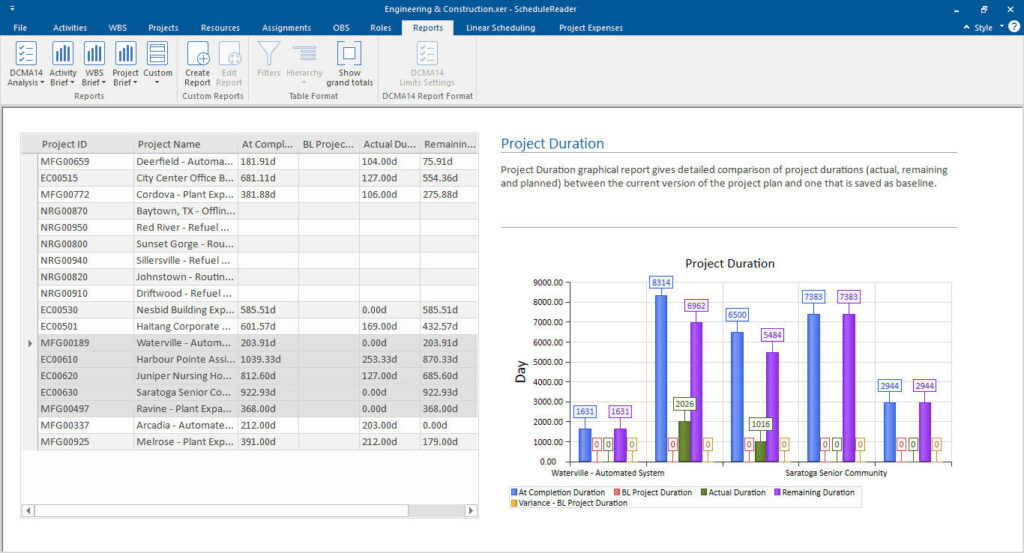This screenshot has height=553, width=1024.
Task: Switch to Linear Scheduling tab
Action: pyautogui.click(x=501, y=28)
